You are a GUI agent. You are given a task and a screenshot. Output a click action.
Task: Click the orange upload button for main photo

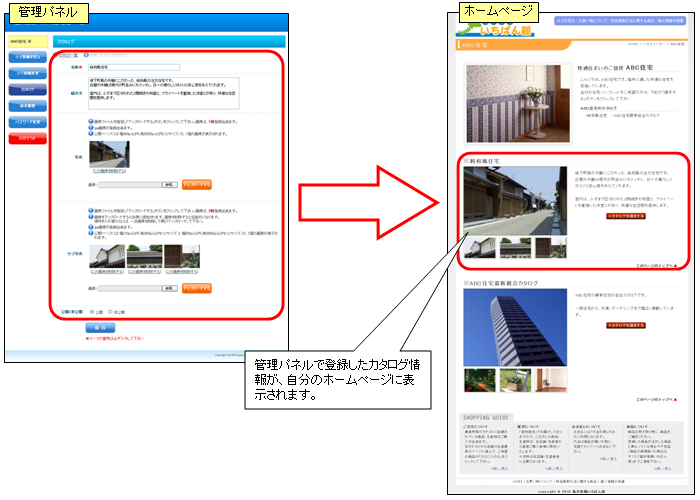tap(197, 184)
